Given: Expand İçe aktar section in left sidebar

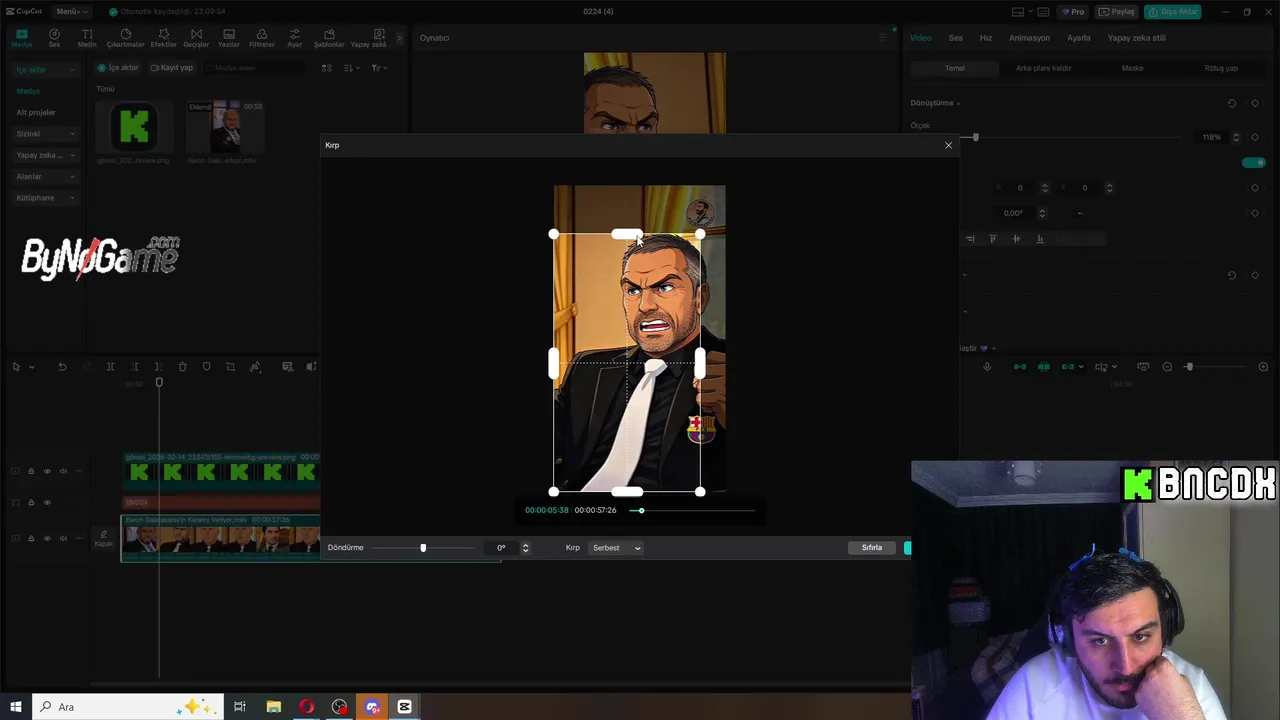Looking at the screenshot, I should pyautogui.click(x=46, y=70).
